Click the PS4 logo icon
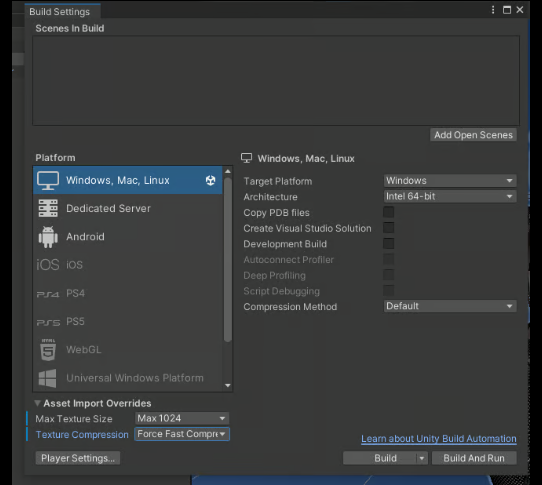542x485 pixels. (x=48, y=294)
